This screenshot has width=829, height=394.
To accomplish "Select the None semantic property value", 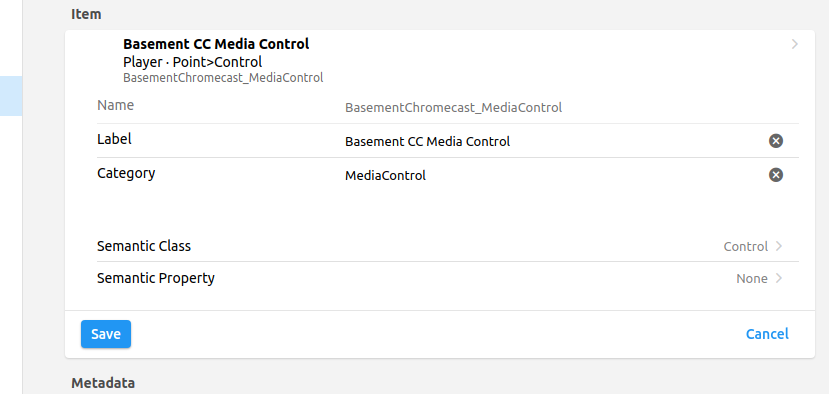I will 751,278.
